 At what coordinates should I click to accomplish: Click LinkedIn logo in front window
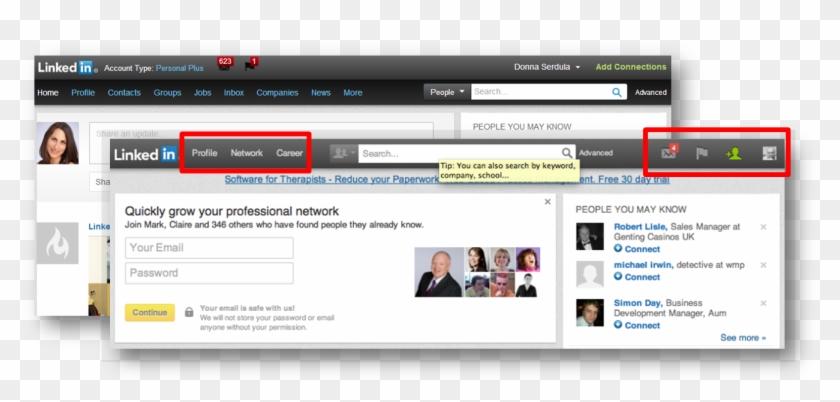point(145,154)
